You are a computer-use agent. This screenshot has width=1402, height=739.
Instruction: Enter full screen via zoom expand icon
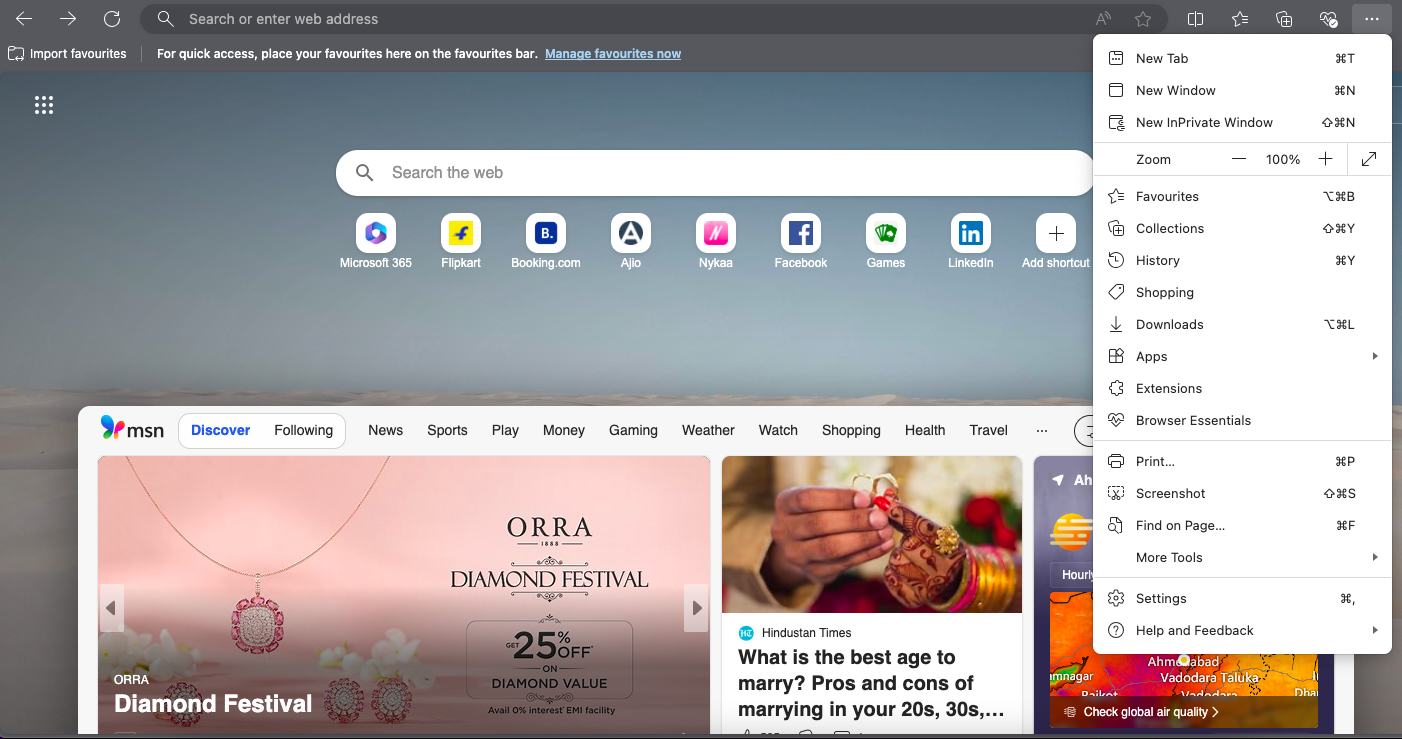click(x=1369, y=159)
